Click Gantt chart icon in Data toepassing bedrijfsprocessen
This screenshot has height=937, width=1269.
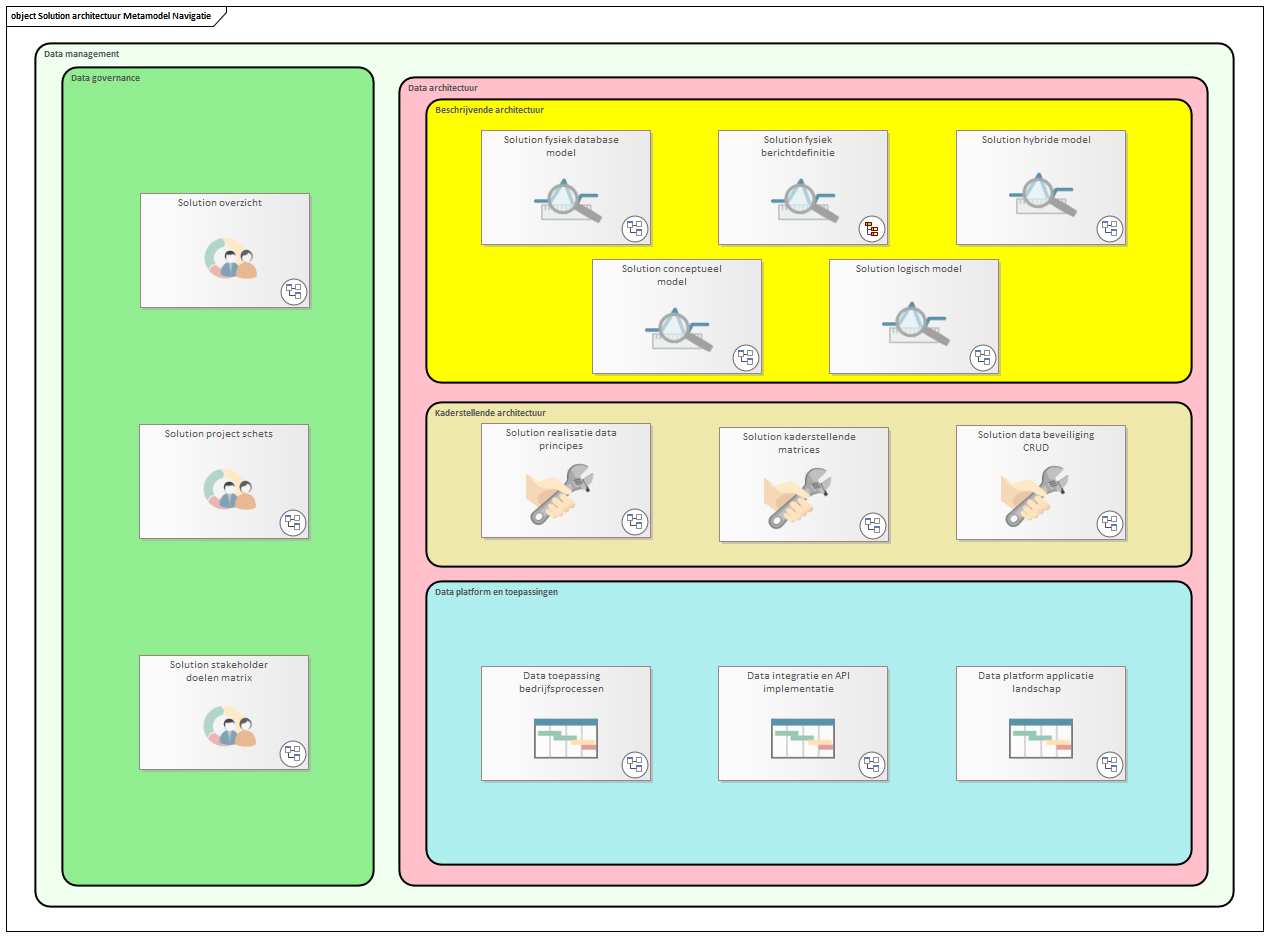[566, 738]
